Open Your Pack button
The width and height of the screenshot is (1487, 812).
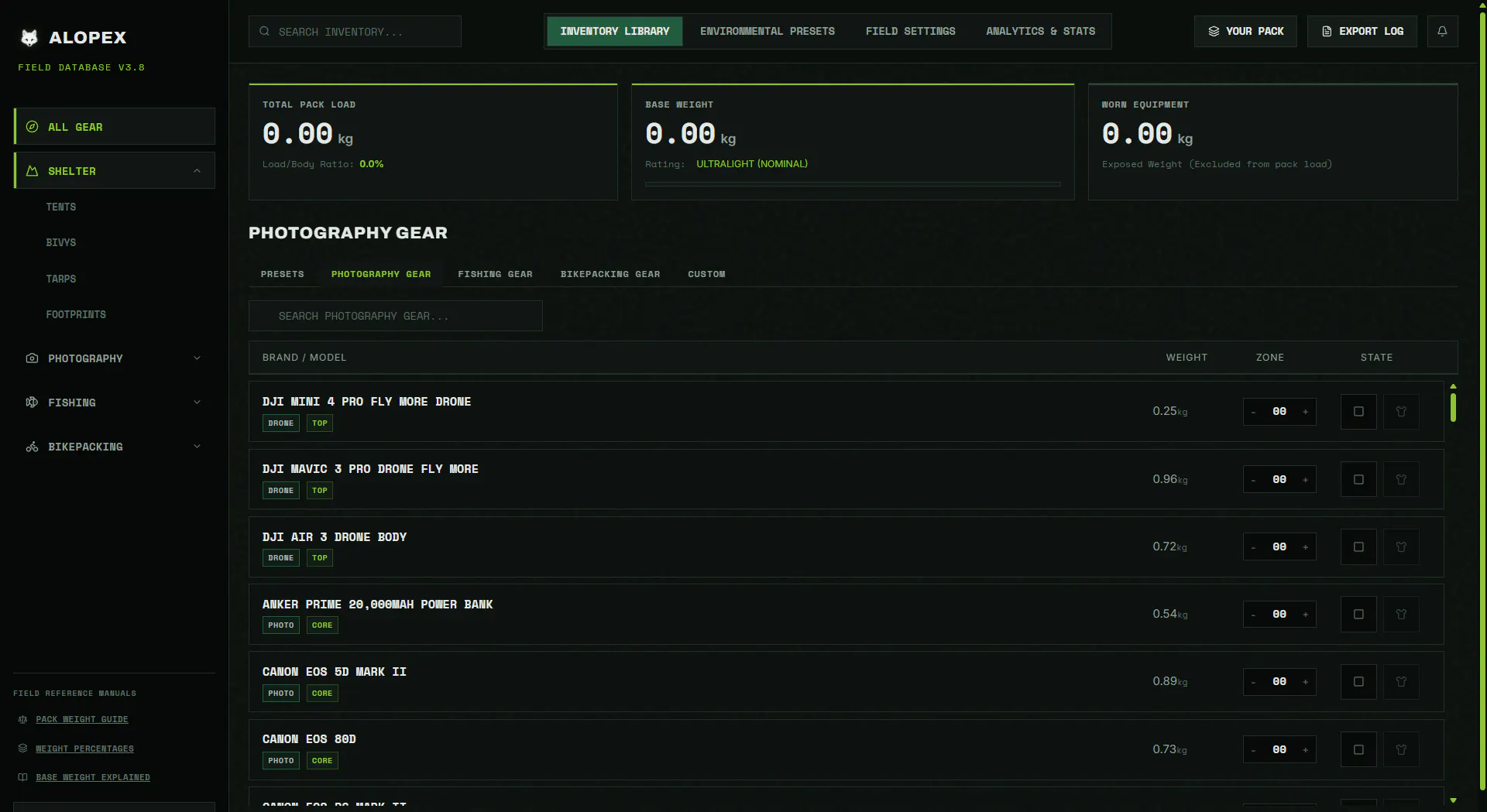1245,31
